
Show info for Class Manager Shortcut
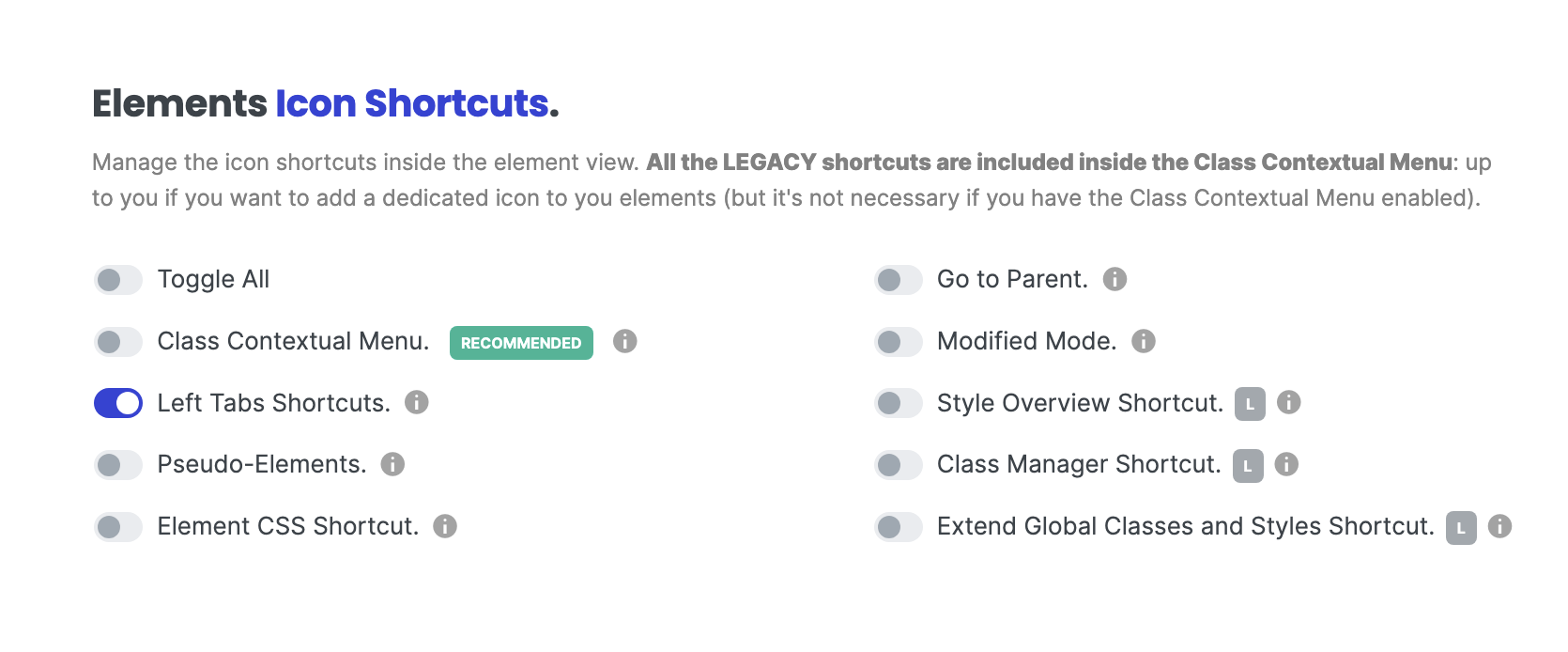(1286, 464)
